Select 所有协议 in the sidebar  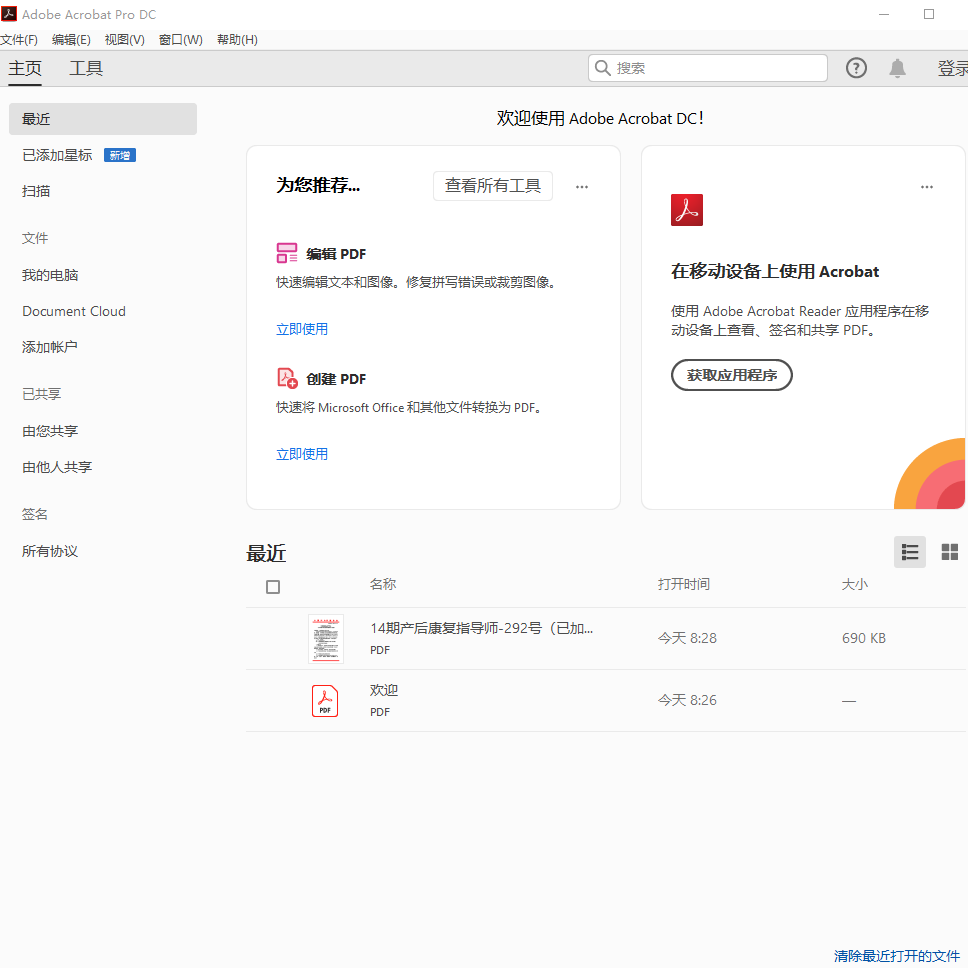click(50, 551)
